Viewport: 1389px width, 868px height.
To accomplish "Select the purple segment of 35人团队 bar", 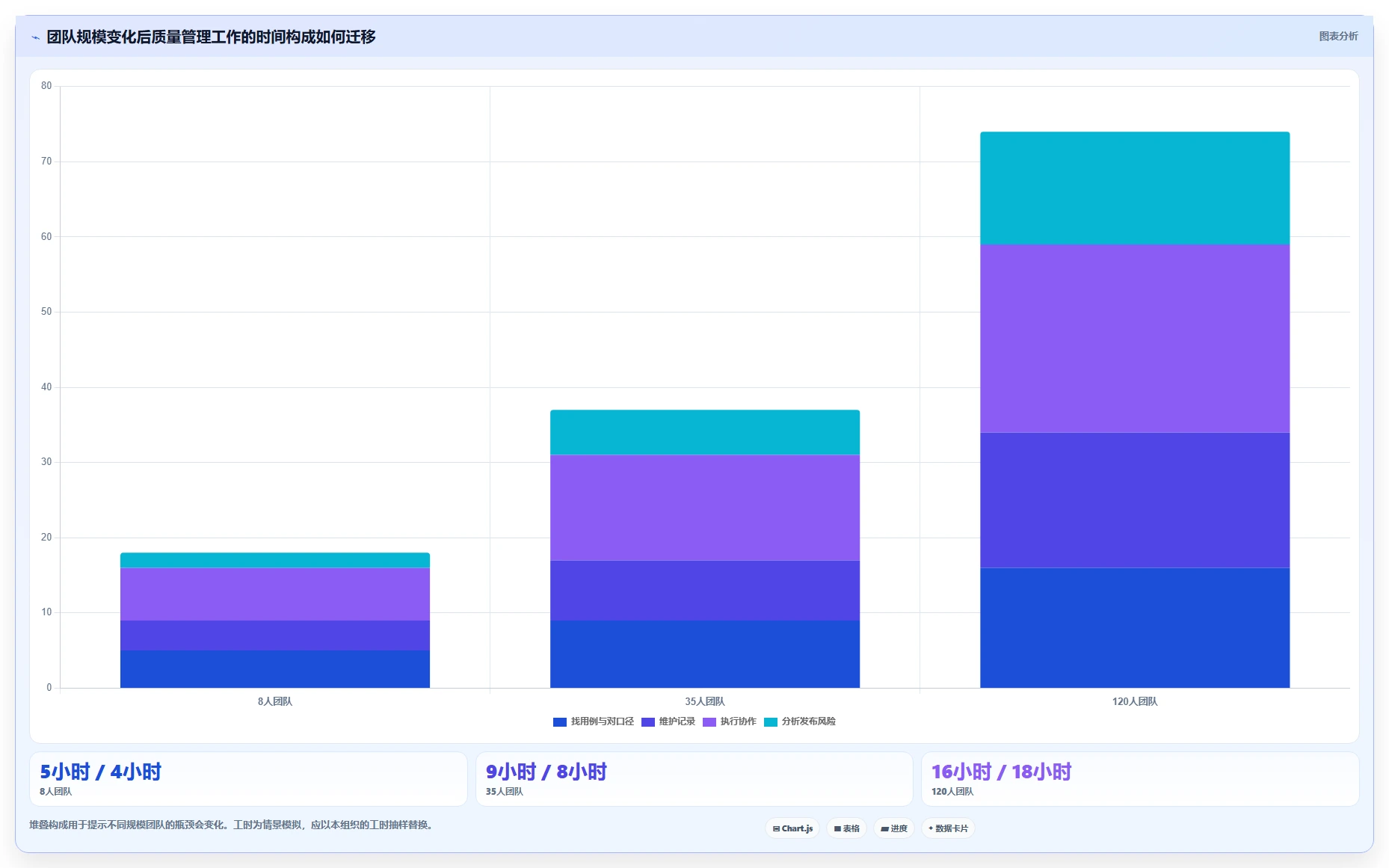I will (705, 508).
